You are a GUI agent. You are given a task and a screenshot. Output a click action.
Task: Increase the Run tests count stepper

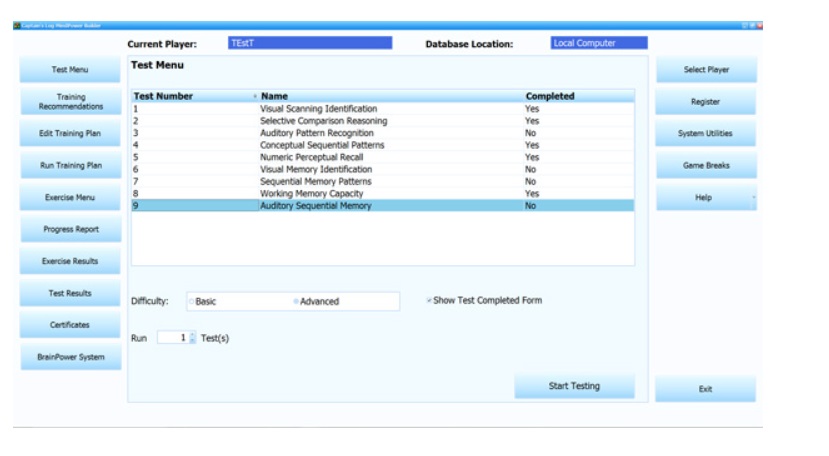click(193, 335)
